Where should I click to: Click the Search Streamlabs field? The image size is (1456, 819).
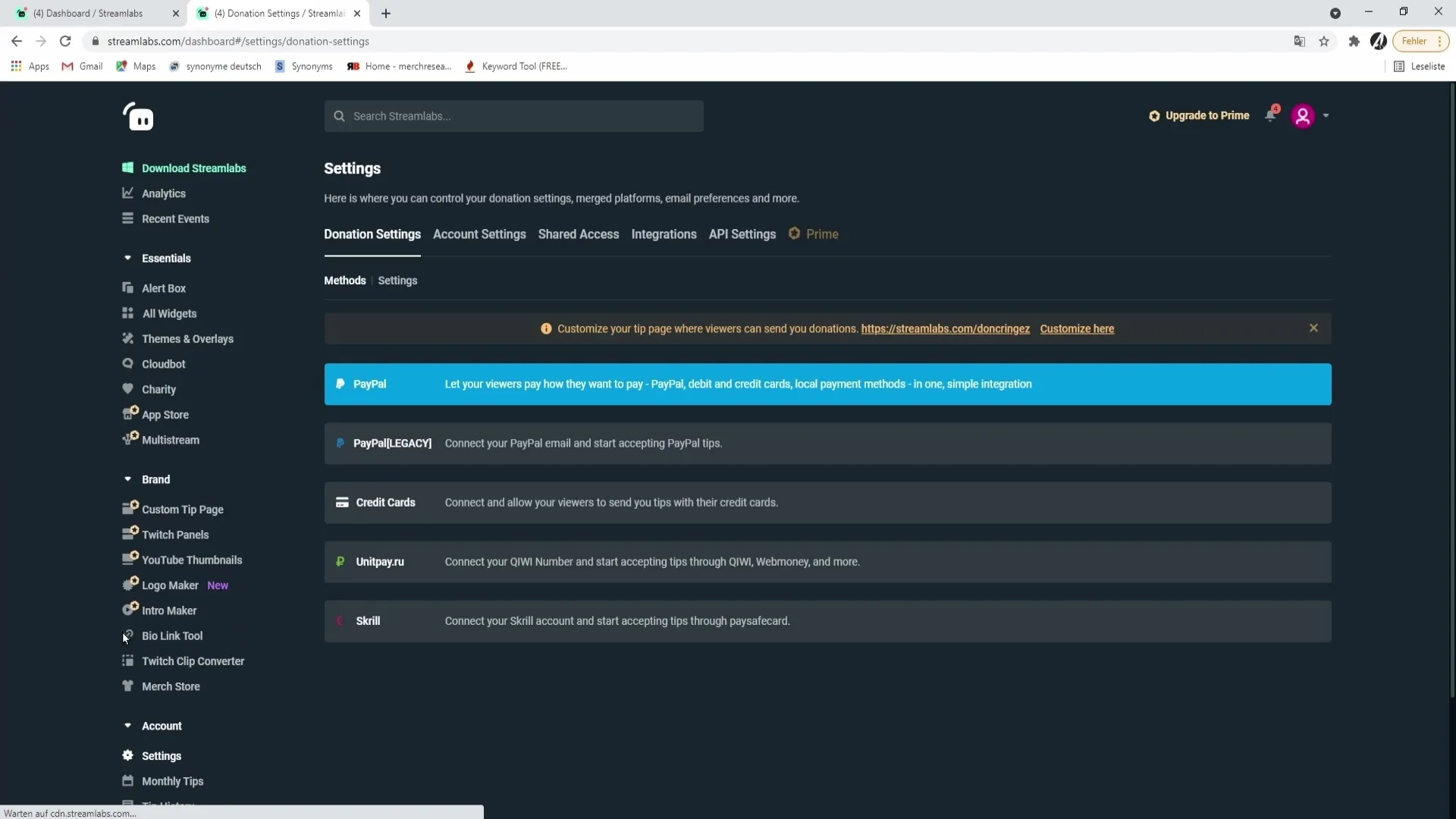point(513,116)
